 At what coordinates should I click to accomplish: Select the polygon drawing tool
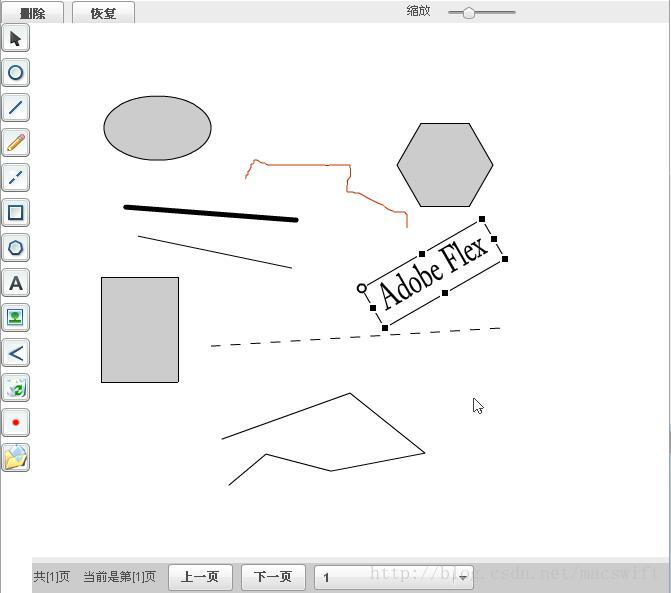pyautogui.click(x=16, y=248)
